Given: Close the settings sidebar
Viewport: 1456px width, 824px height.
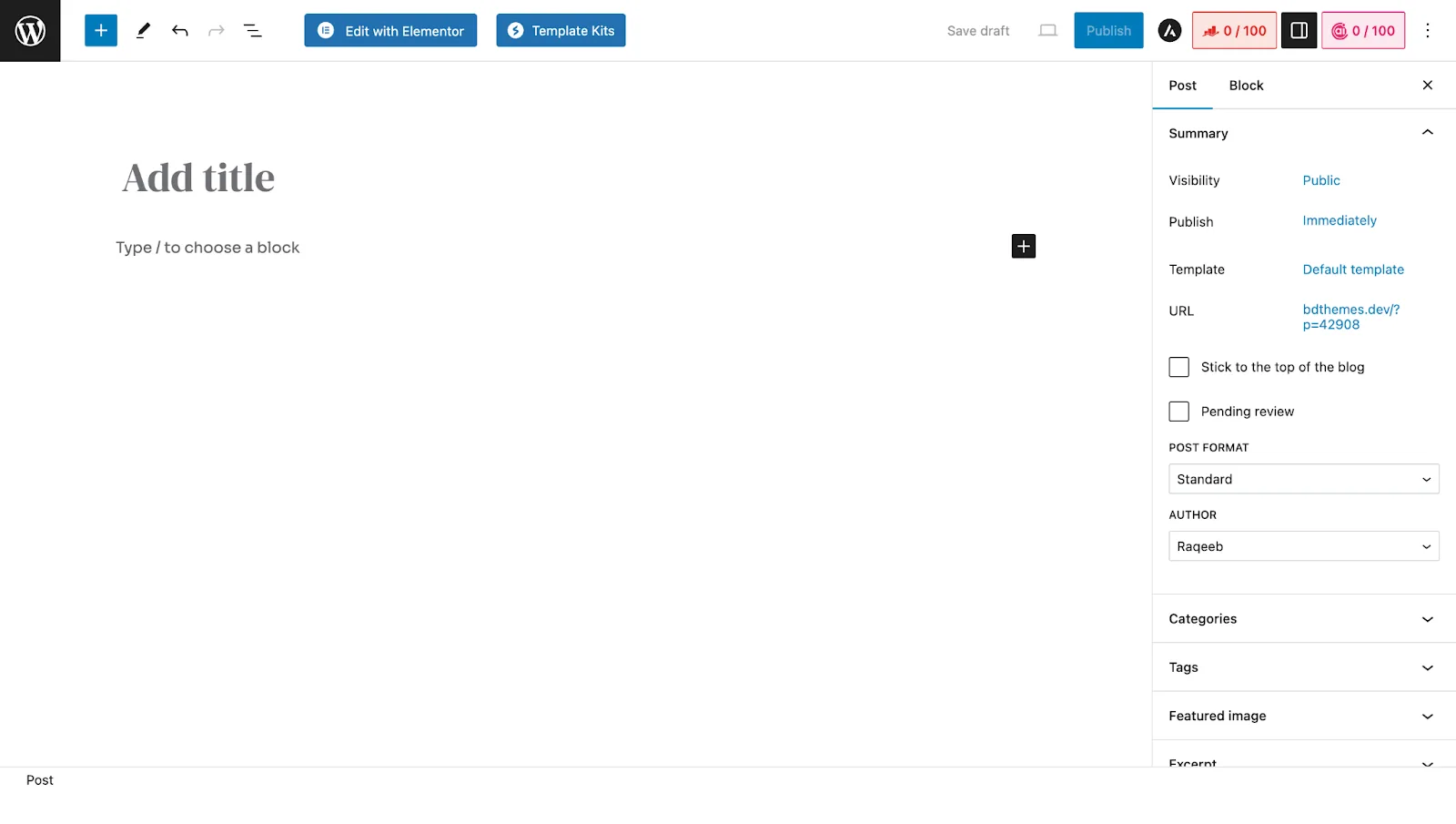Looking at the screenshot, I should click(x=1428, y=85).
